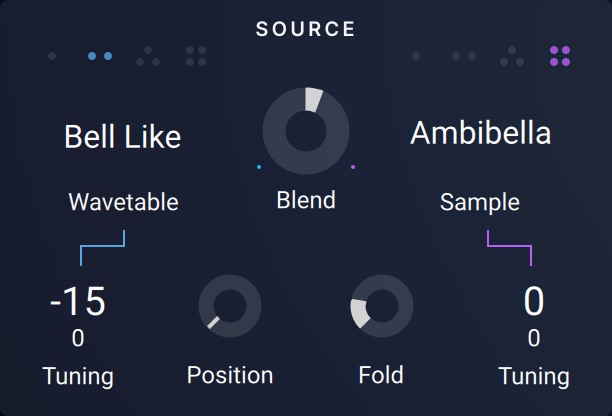Click the sample coarse tuning large 0 value

534,301
